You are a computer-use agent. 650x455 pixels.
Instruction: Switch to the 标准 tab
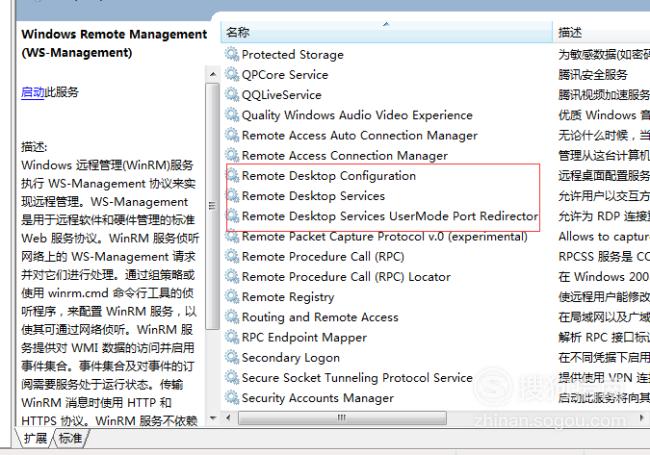point(70,438)
